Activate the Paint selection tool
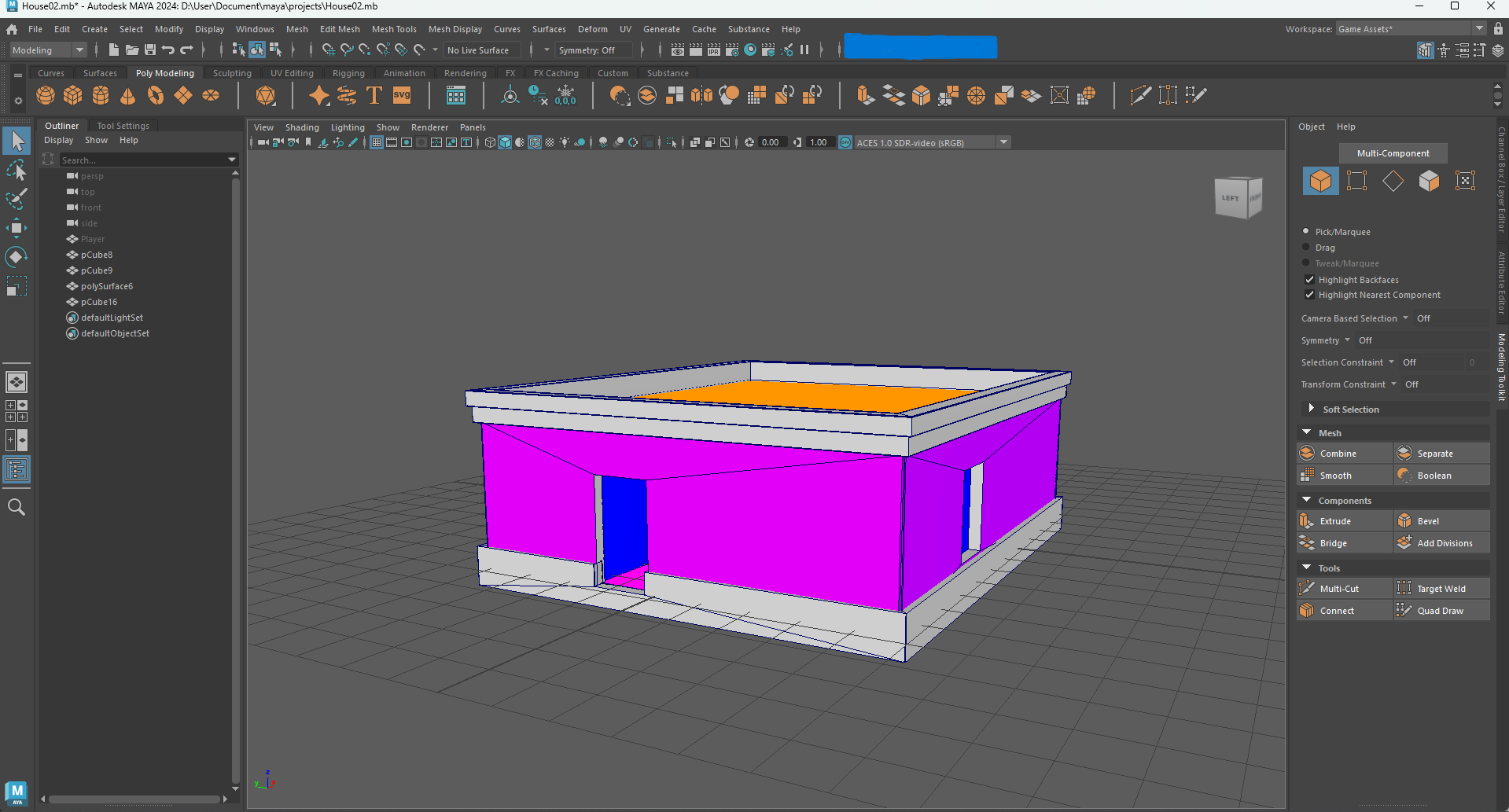Image resolution: width=1509 pixels, height=812 pixels. coord(17,199)
